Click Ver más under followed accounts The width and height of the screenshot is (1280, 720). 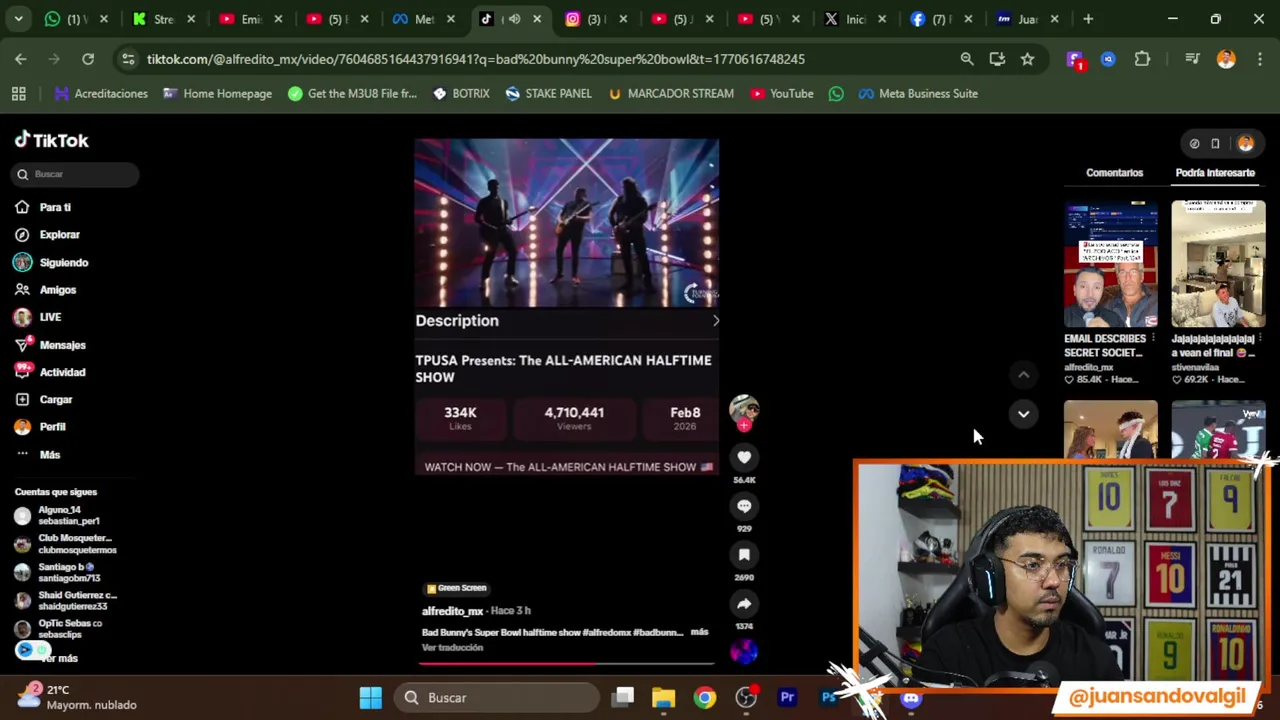pos(60,658)
